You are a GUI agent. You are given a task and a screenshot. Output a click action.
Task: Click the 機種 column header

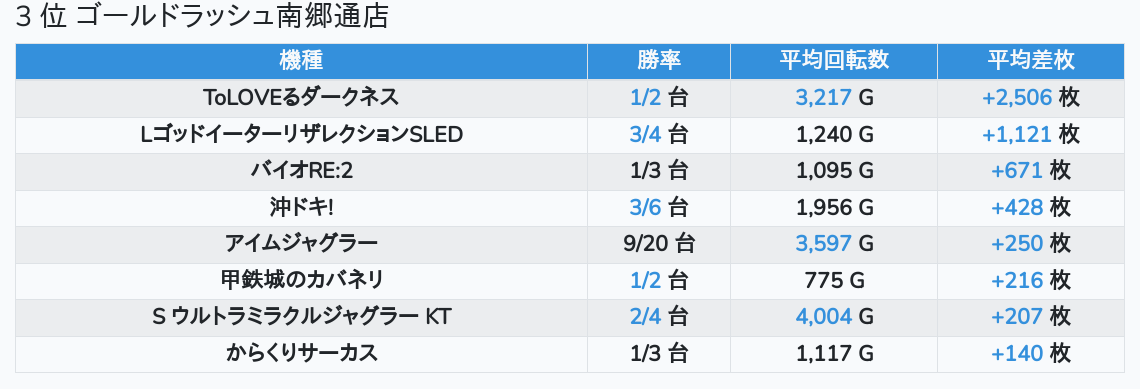(301, 61)
